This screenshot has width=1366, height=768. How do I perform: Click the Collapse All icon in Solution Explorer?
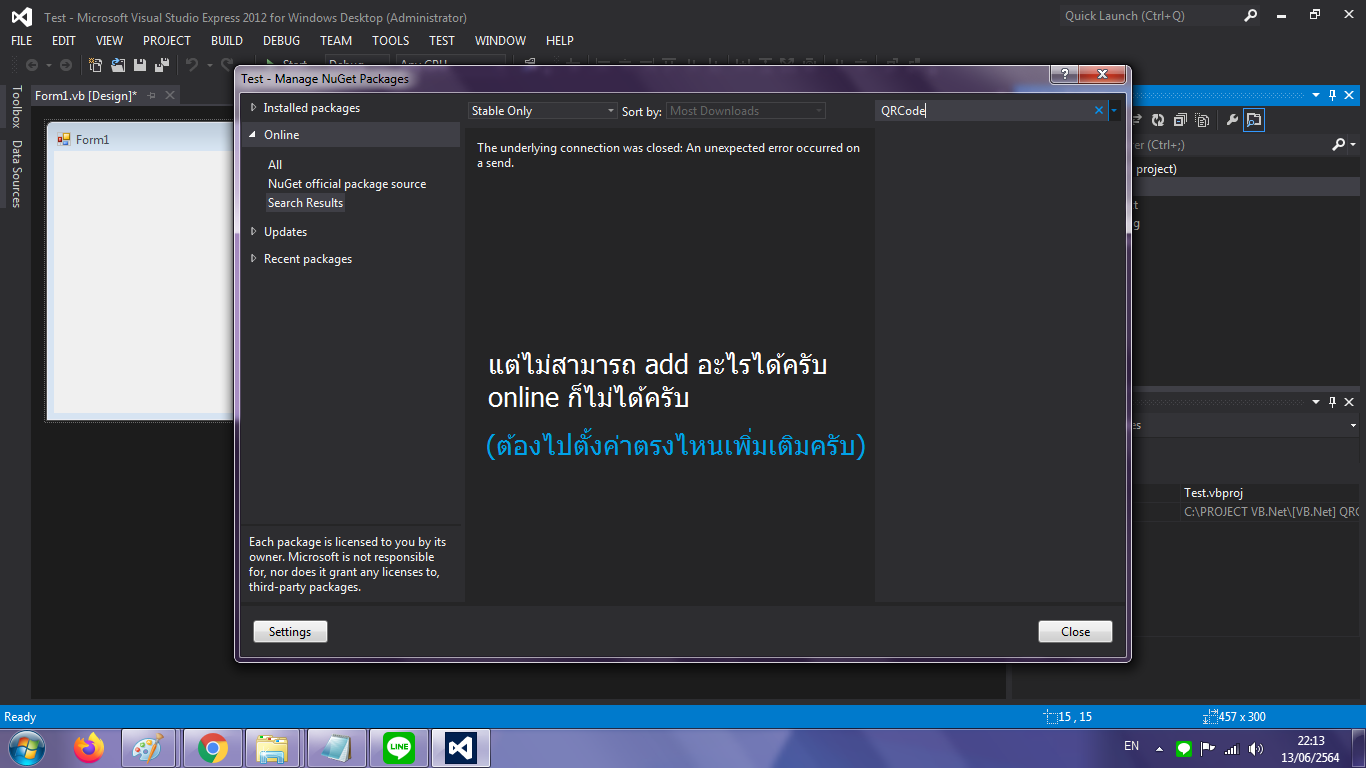(1180, 120)
